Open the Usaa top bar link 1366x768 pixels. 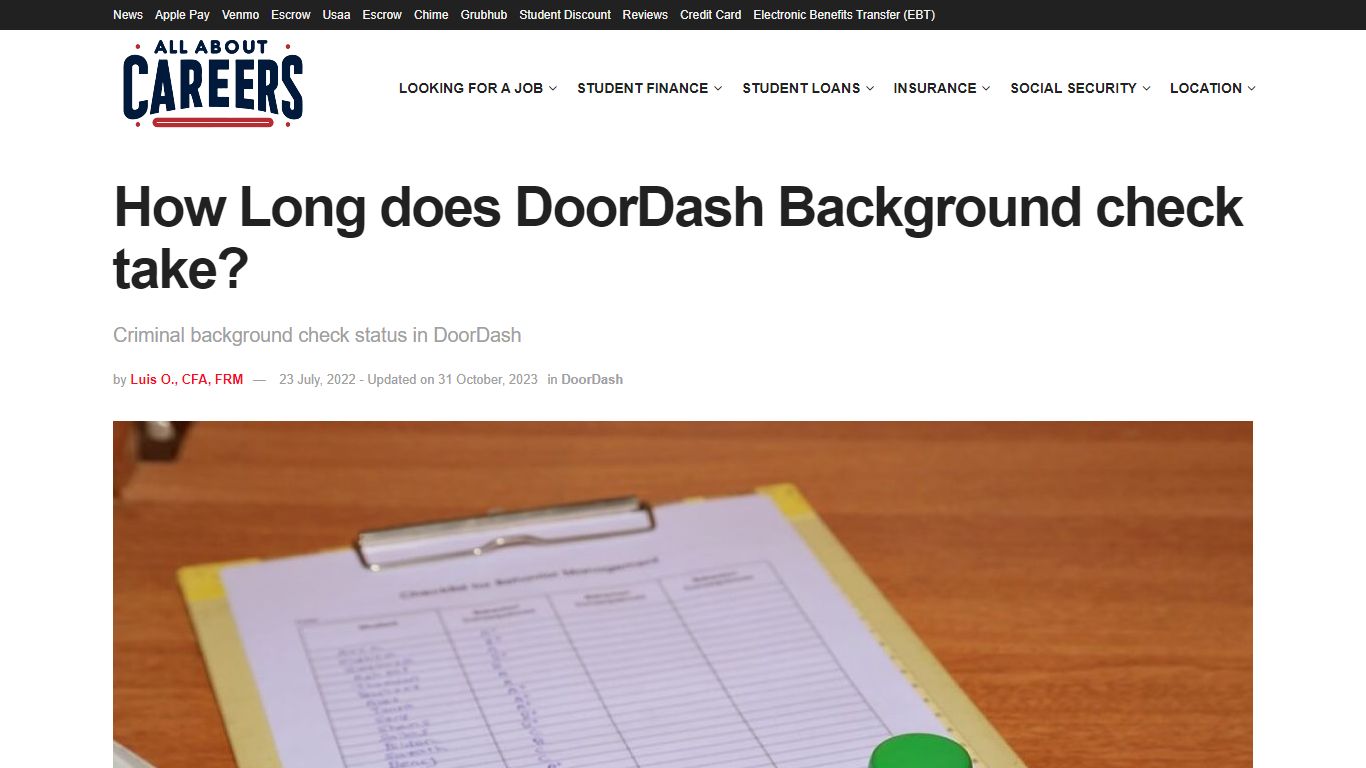point(336,15)
